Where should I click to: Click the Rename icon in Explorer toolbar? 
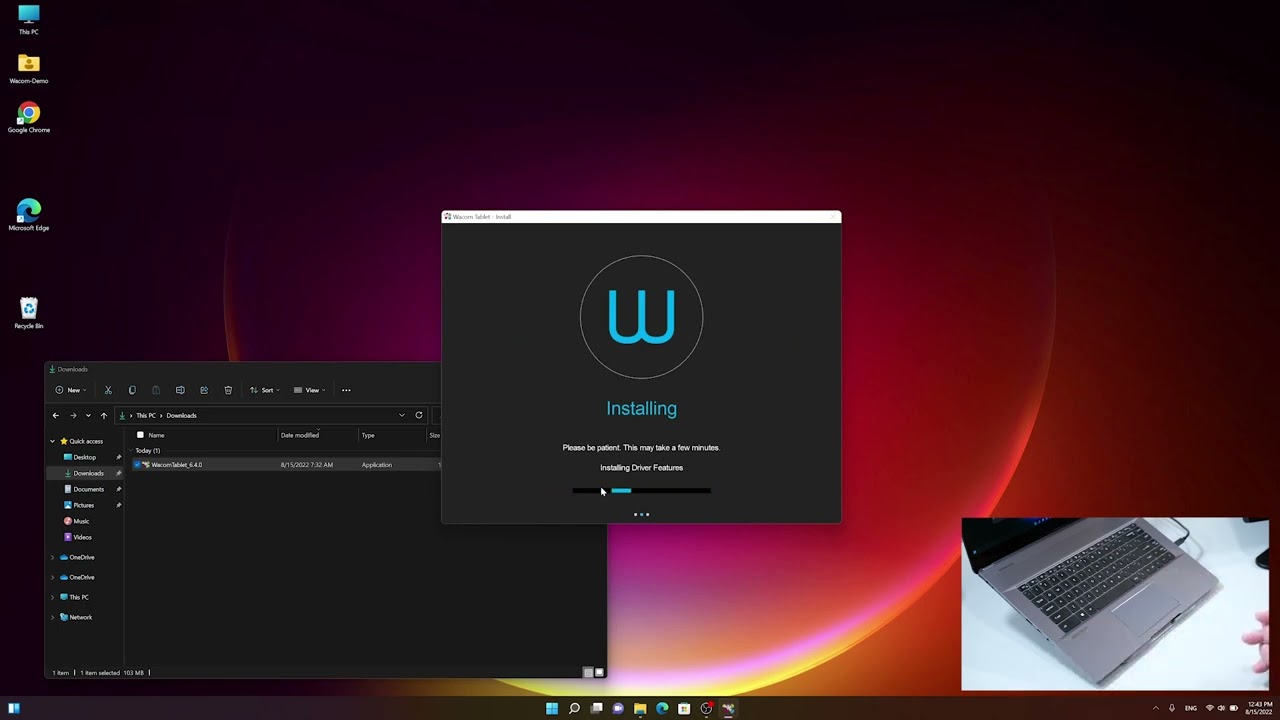point(180,390)
